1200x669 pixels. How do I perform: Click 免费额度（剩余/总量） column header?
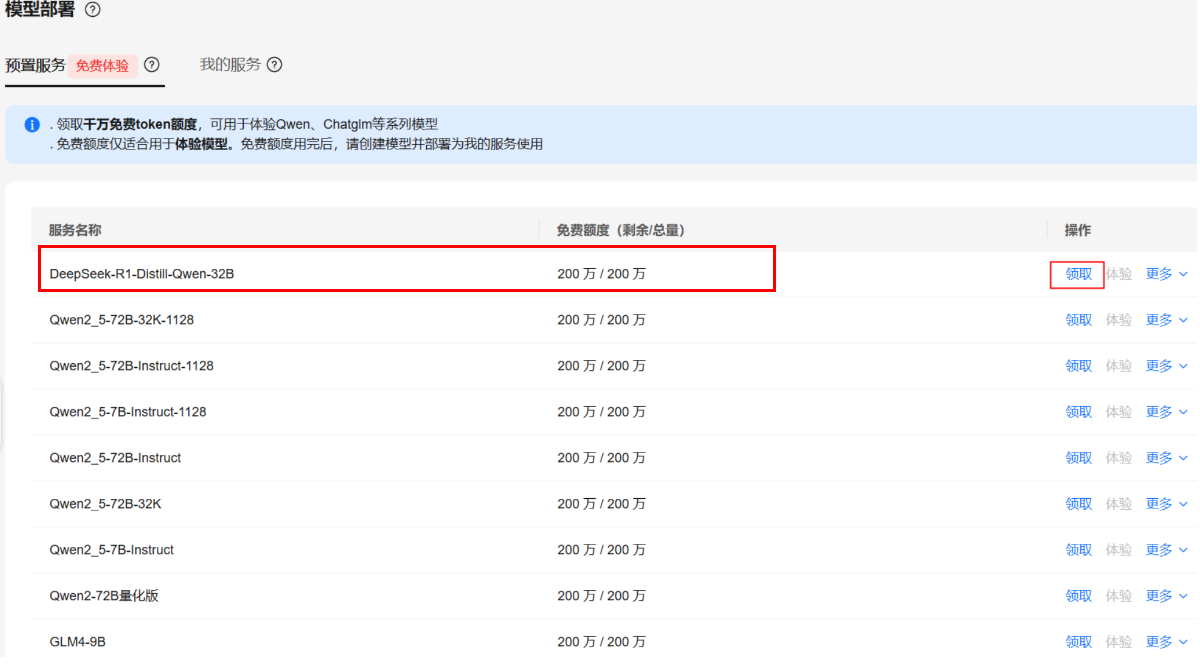[621, 231]
